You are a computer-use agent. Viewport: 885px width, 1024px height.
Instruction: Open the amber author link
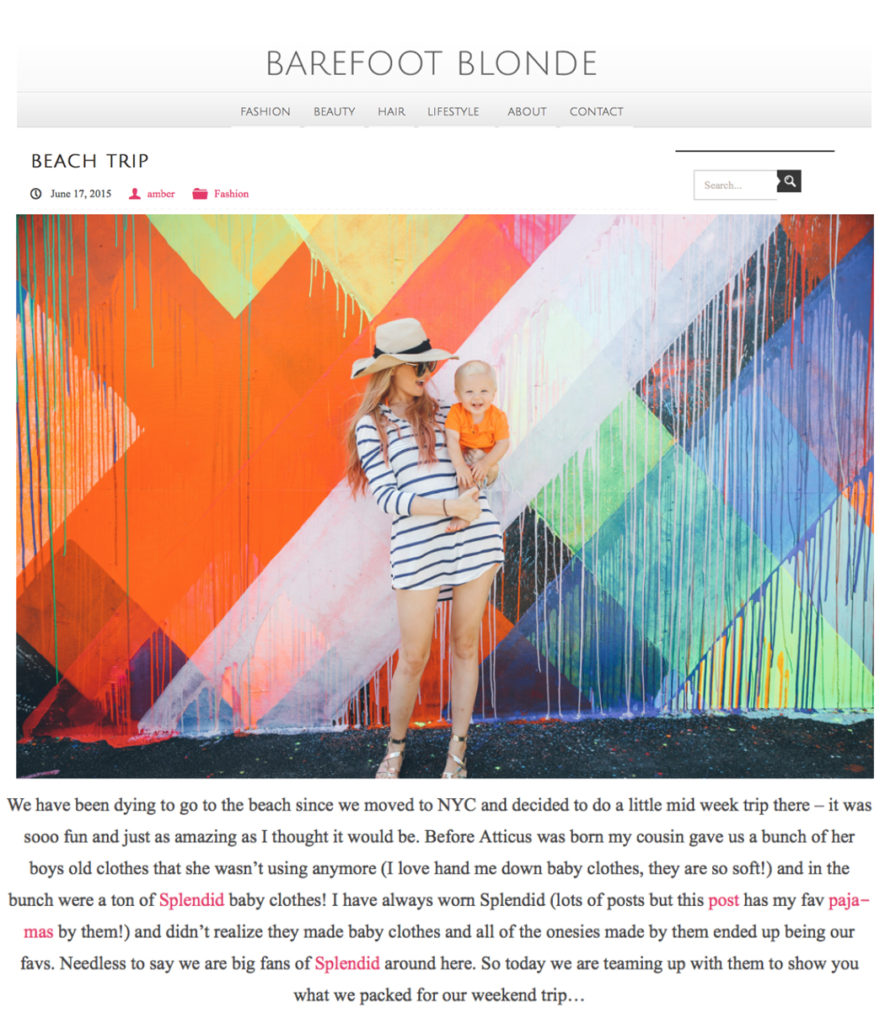pos(161,194)
